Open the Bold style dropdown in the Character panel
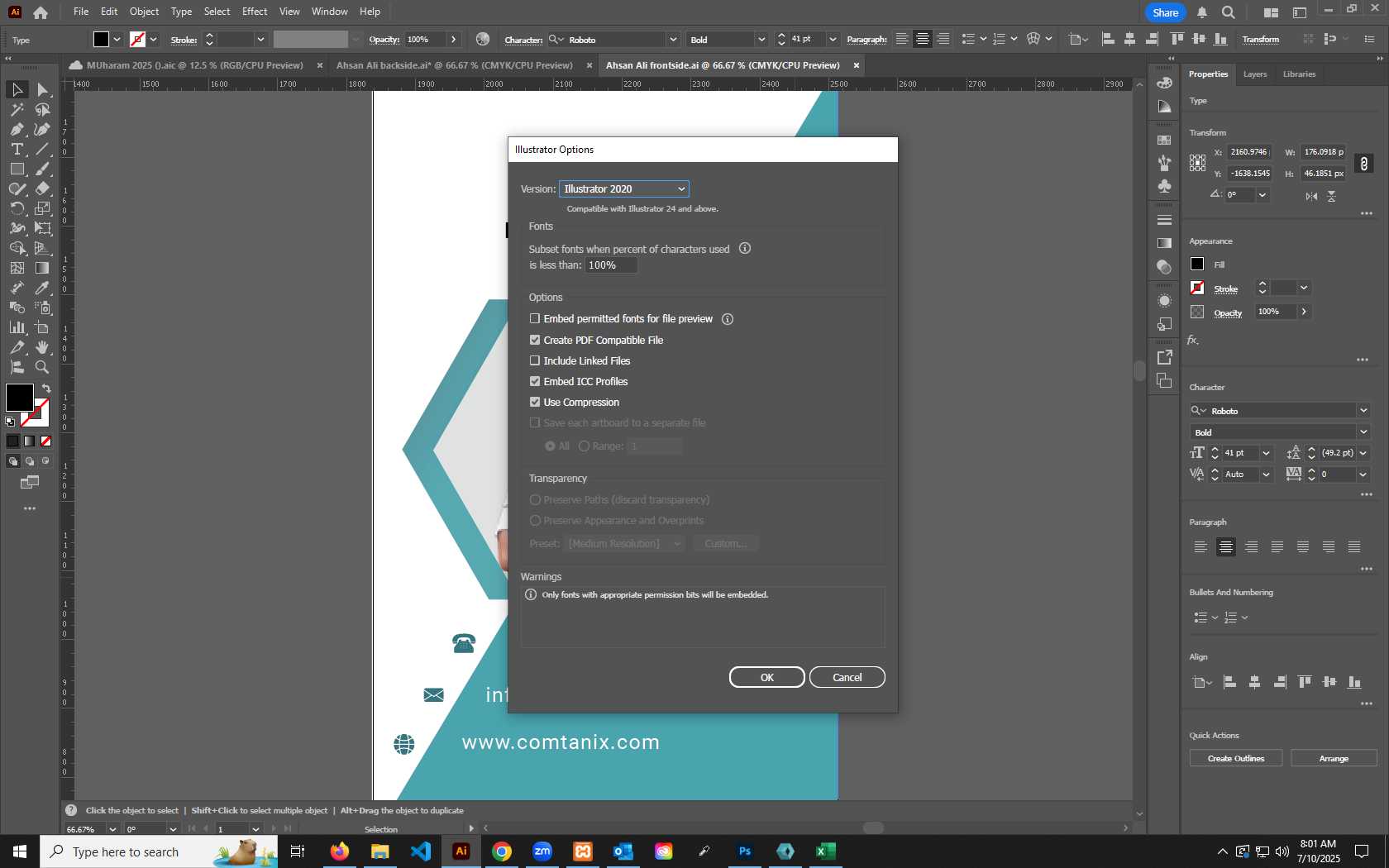The image size is (1389, 868). 1363,432
